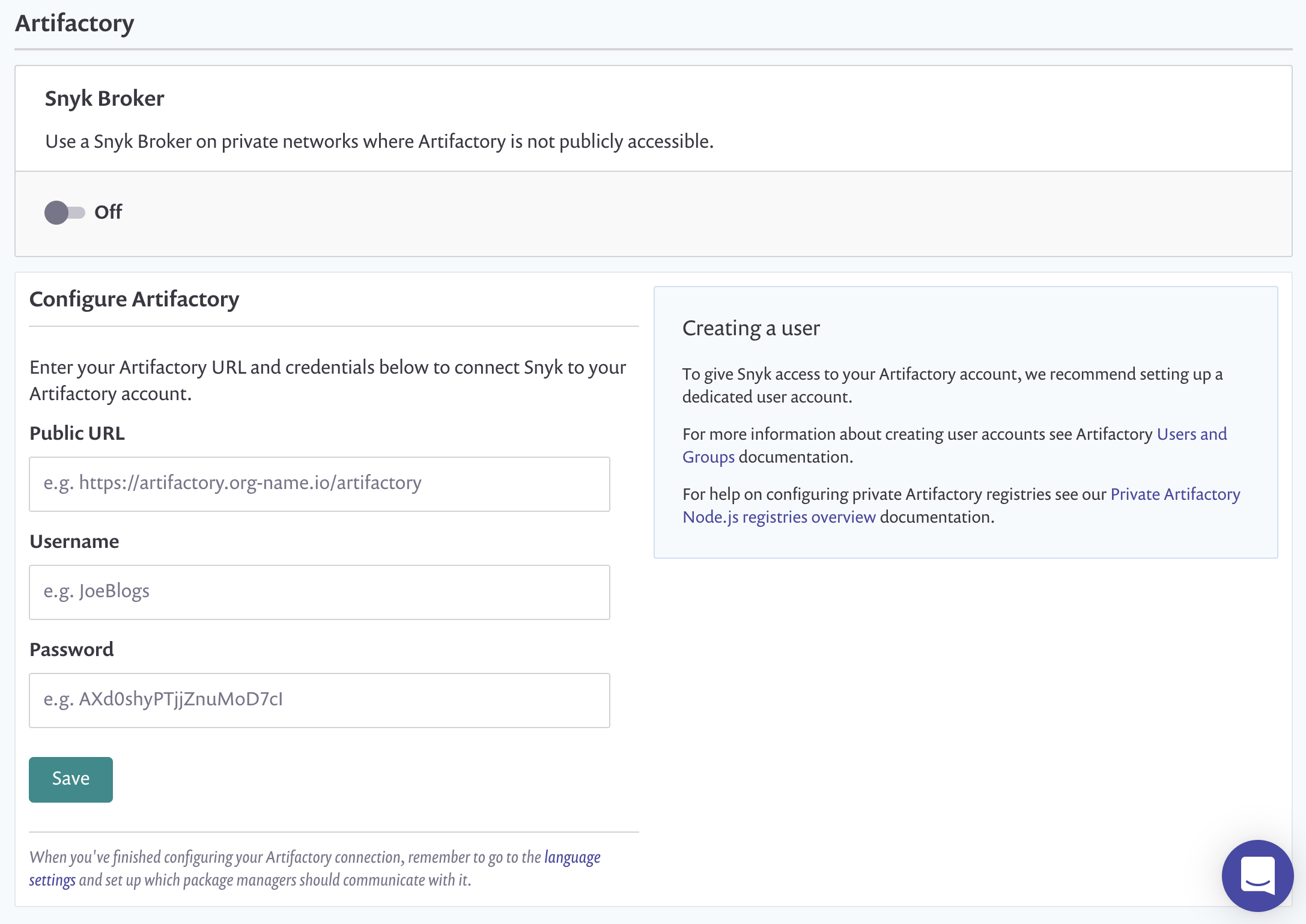Toggle the Snyk Broker switch on
The width and height of the screenshot is (1306, 924).
pos(64,213)
